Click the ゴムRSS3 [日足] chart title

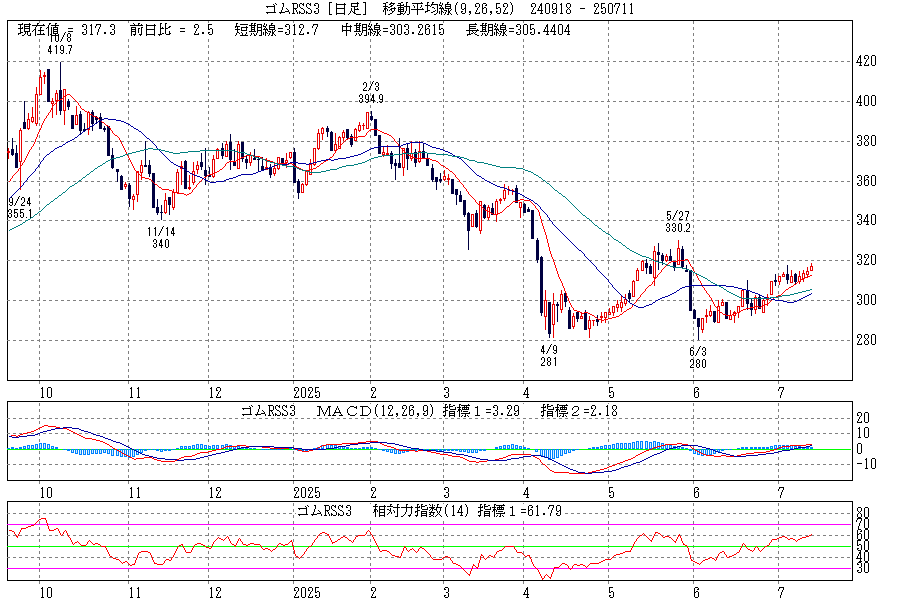[x=316, y=9]
